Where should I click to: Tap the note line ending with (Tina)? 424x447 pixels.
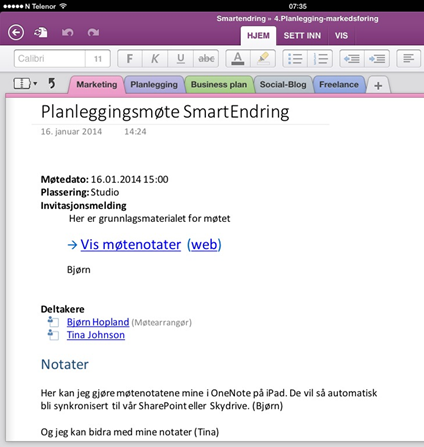[130, 432]
